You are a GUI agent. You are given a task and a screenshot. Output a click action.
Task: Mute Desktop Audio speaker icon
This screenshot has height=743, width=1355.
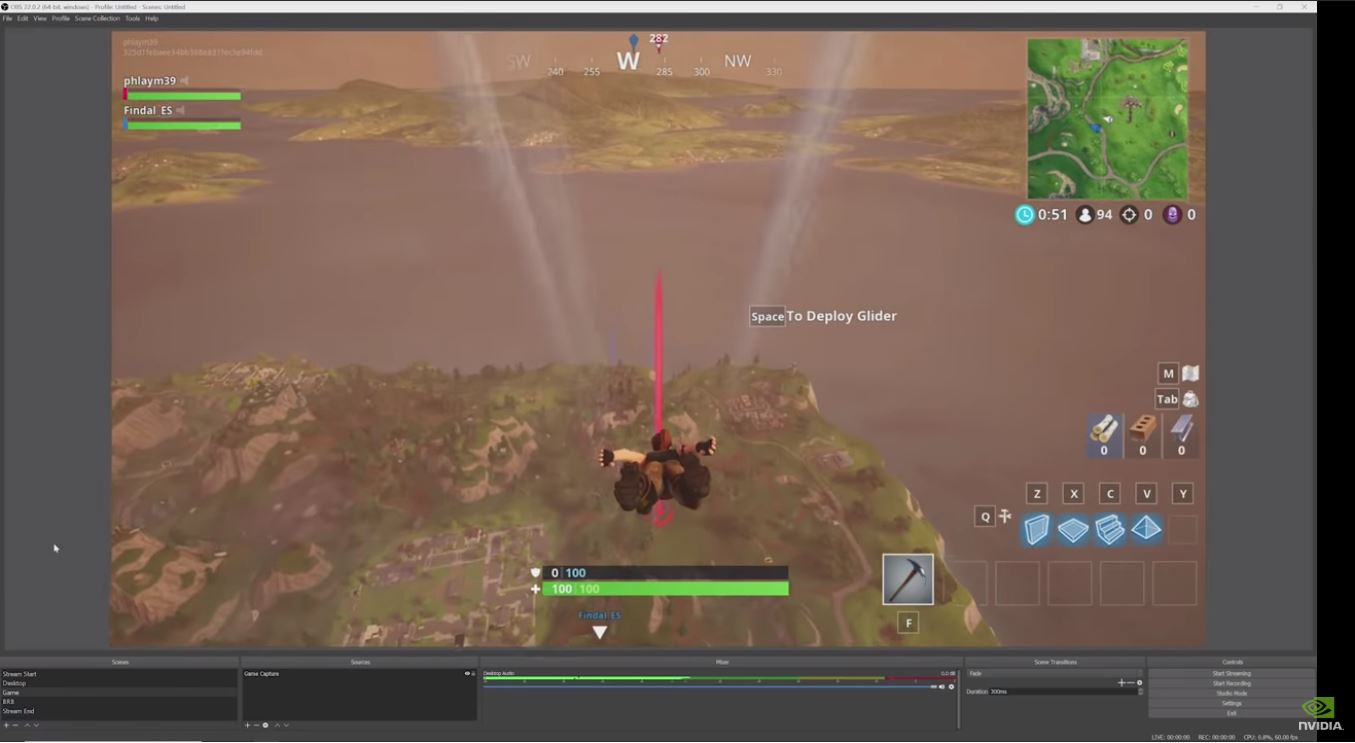click(942, 687)
